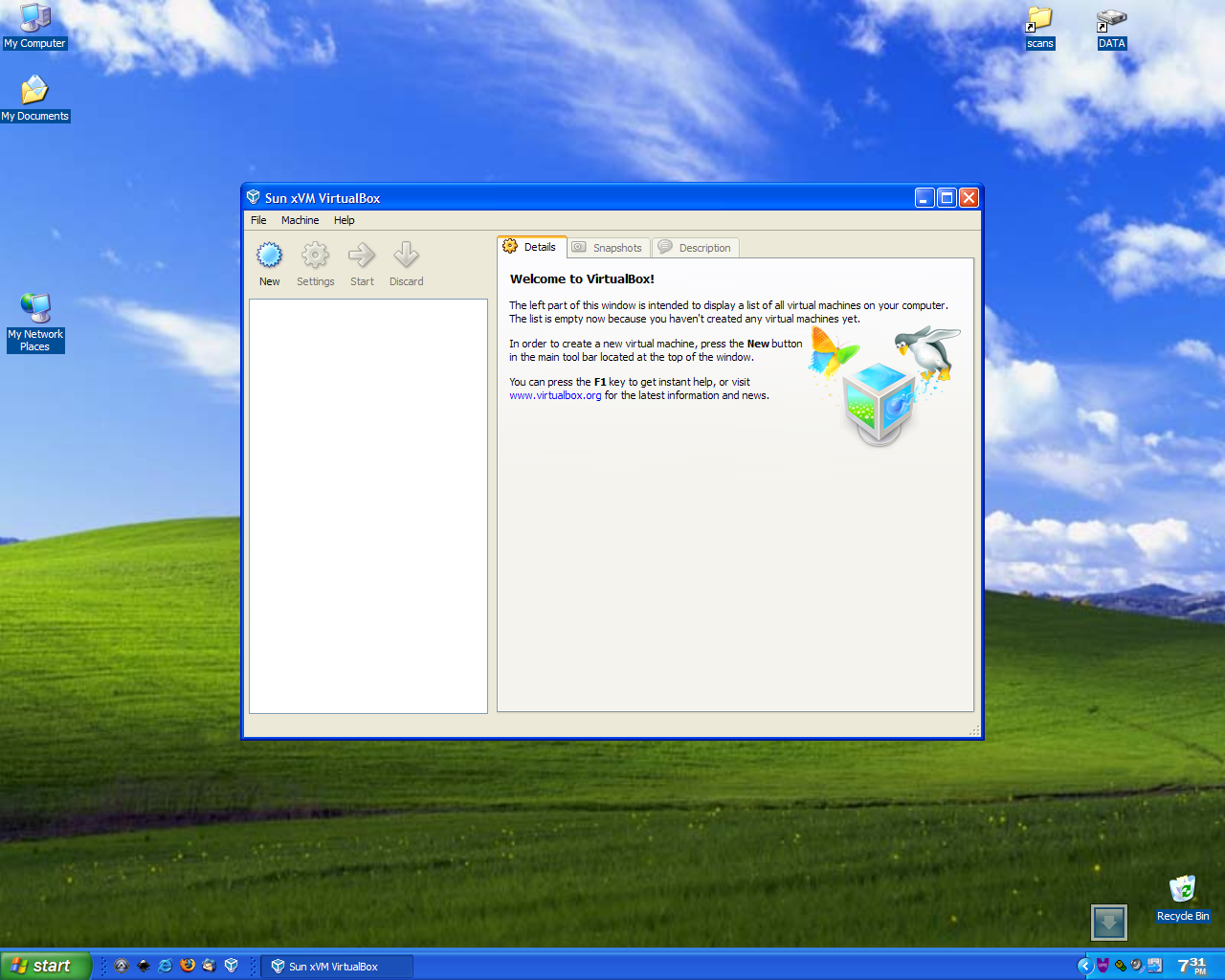
Task: Click the floppy-disk arrow tray icon
Action: [x=1155, y=966]
